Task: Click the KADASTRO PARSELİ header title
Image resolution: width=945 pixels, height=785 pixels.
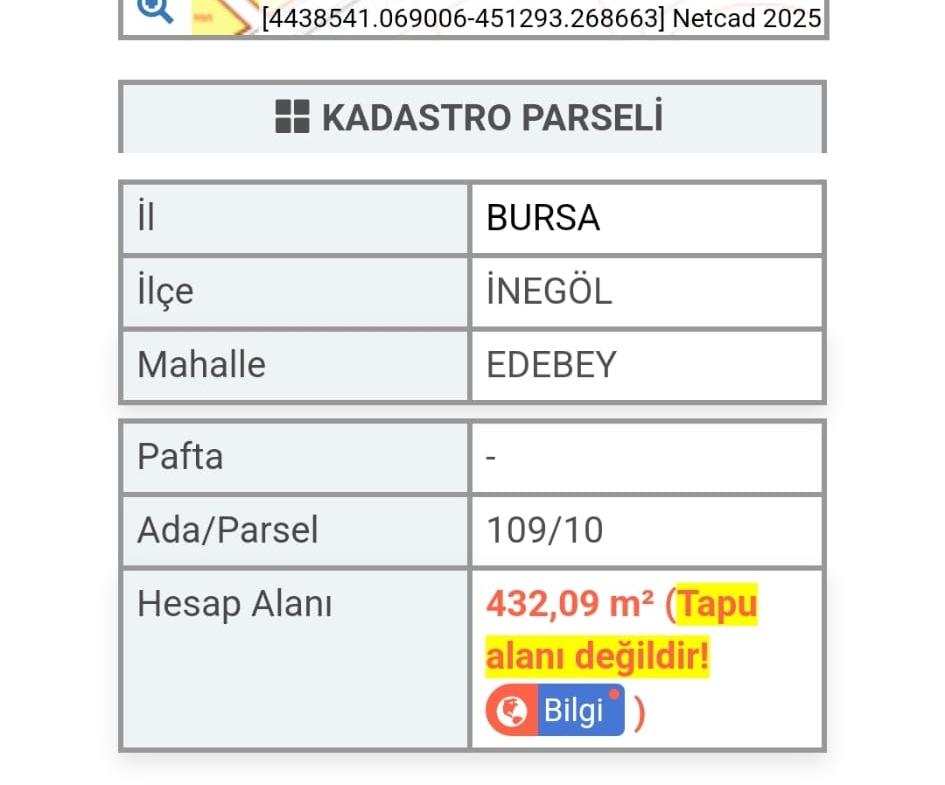Action: point(492,117)
